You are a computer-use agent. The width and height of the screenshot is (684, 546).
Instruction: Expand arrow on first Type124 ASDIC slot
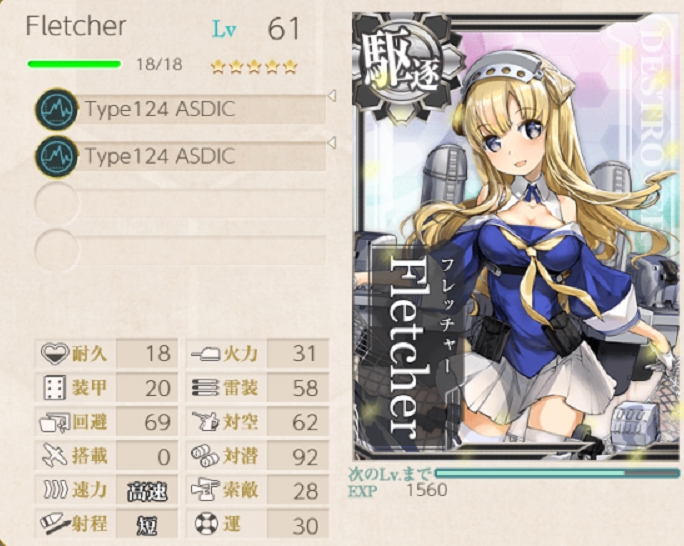332,96
